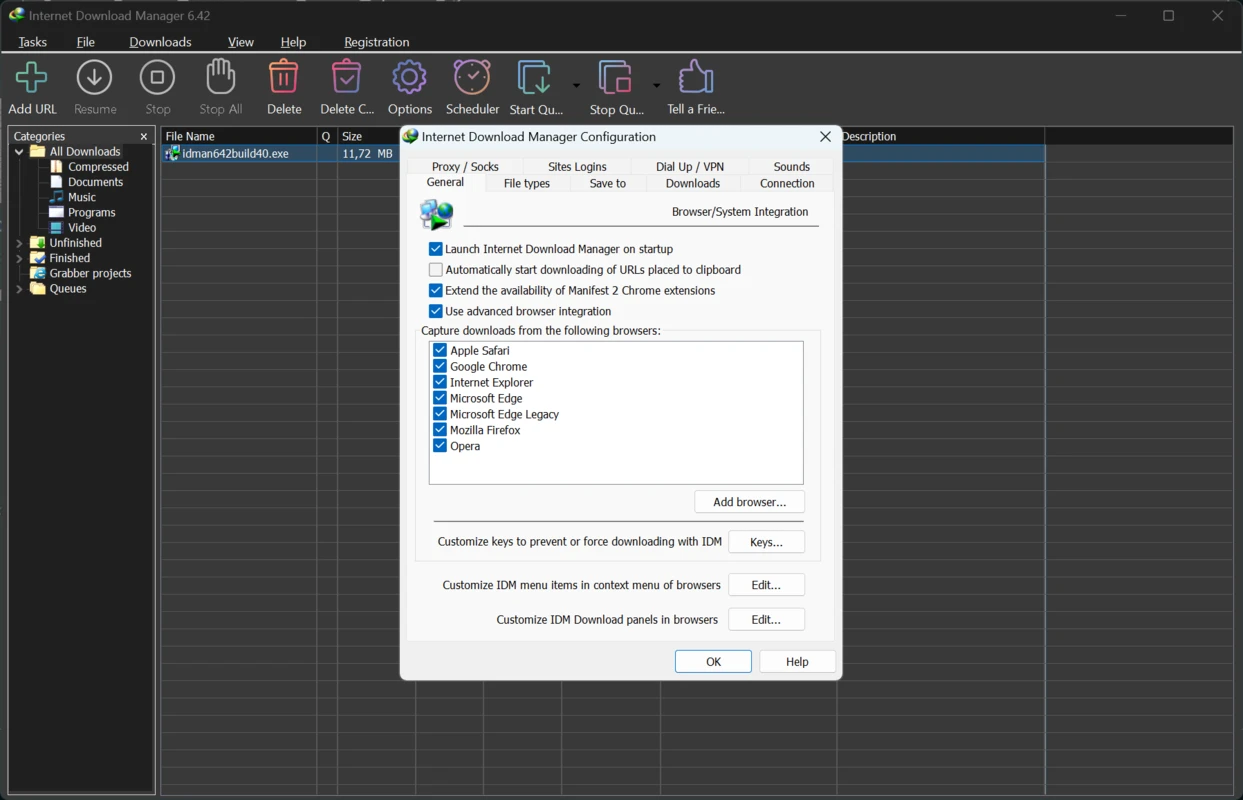Screen dimensions: 1243x800
Task: Switch to the Sounds tab
Action: click(x=791, y=167)
